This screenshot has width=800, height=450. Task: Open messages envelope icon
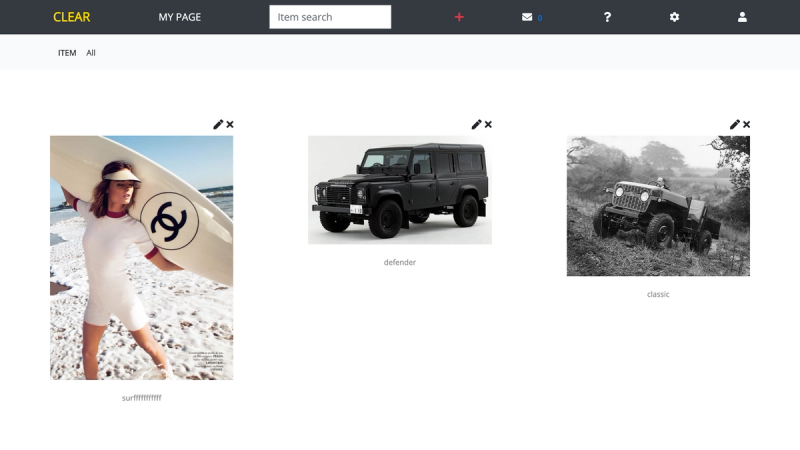(x=527, y=17)
